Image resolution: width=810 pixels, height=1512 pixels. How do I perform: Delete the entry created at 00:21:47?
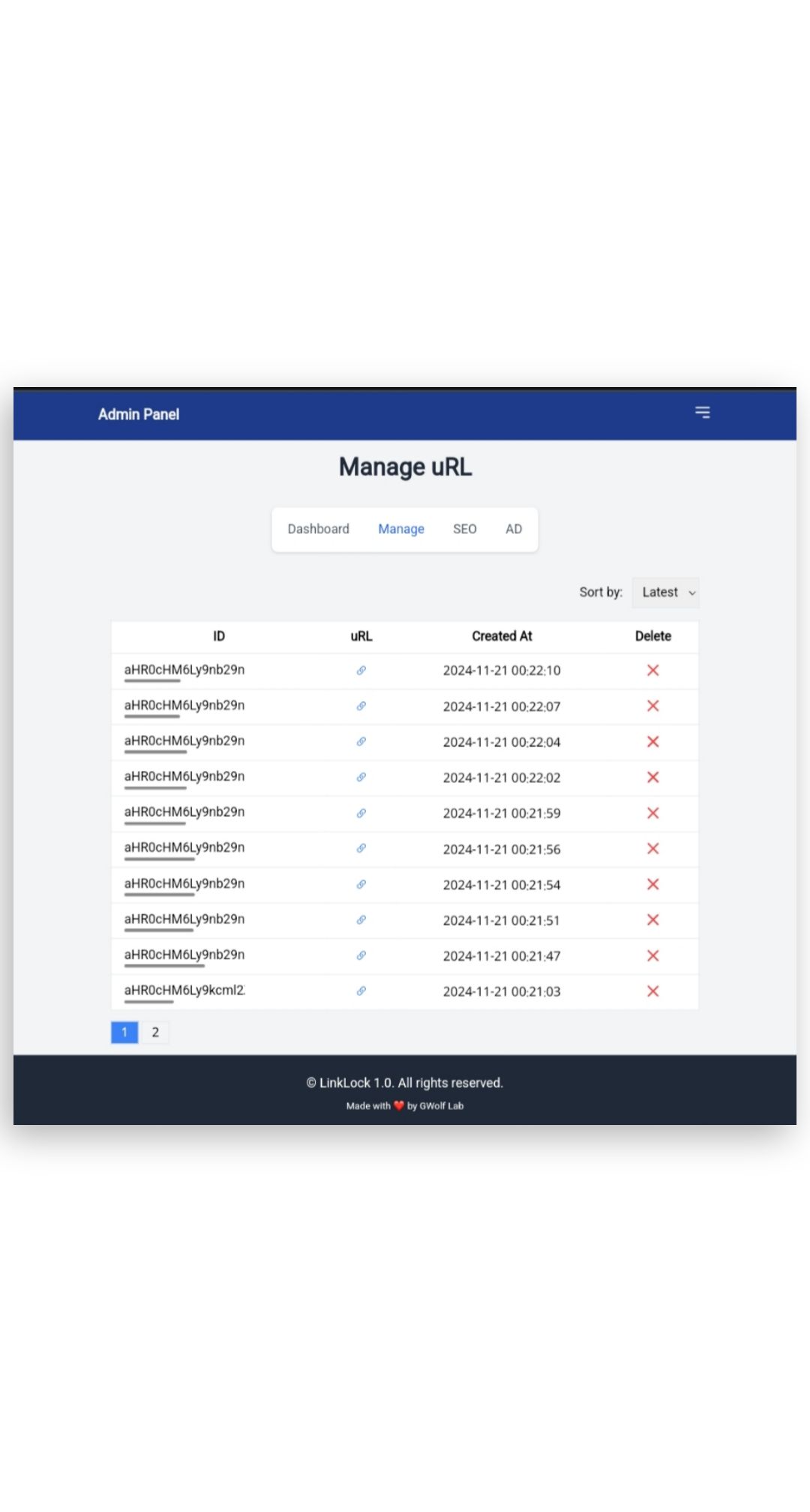pyautogui.click(x=653, y=955)
